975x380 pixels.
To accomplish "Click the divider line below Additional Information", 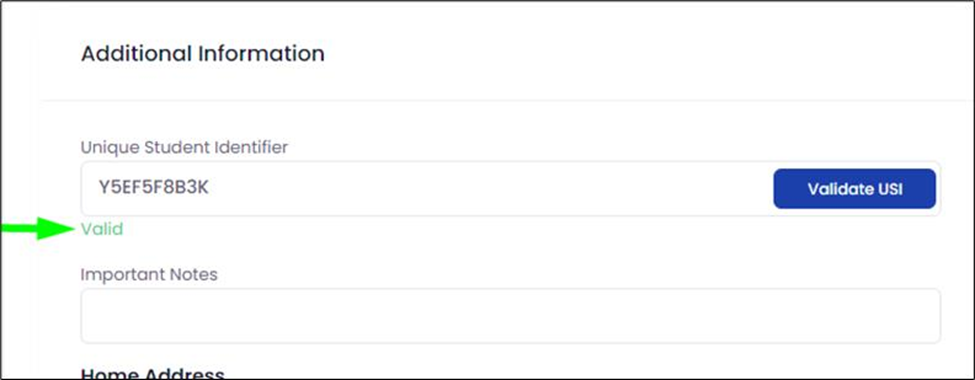I will (507, 100).
